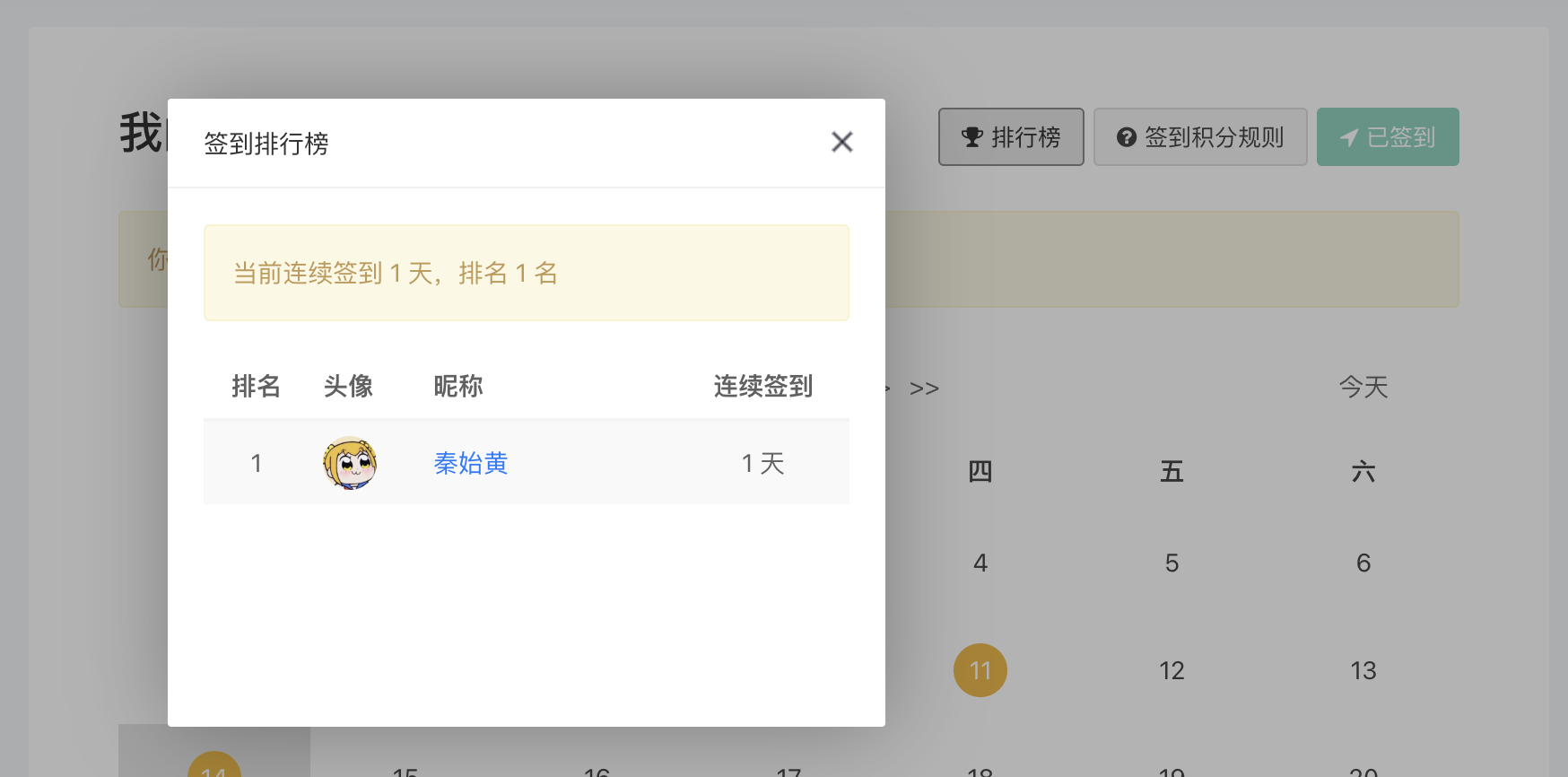The width and height of the screenshot is (1568, 777).
Task: Click the question mark icon for 签到积分规则
Action: click(1127, 137)
